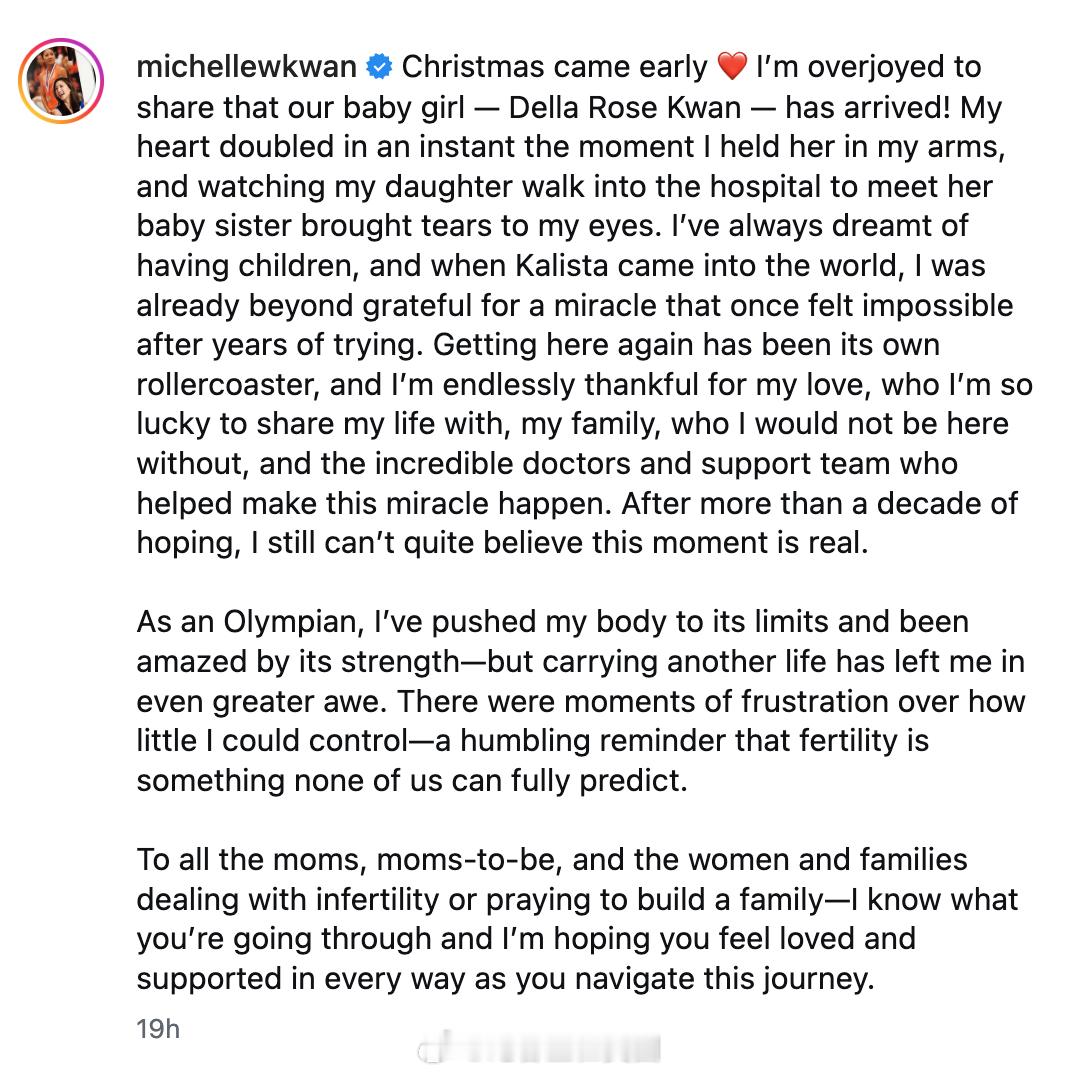Click the phrase "Getting here again"

tap(562, 345)
